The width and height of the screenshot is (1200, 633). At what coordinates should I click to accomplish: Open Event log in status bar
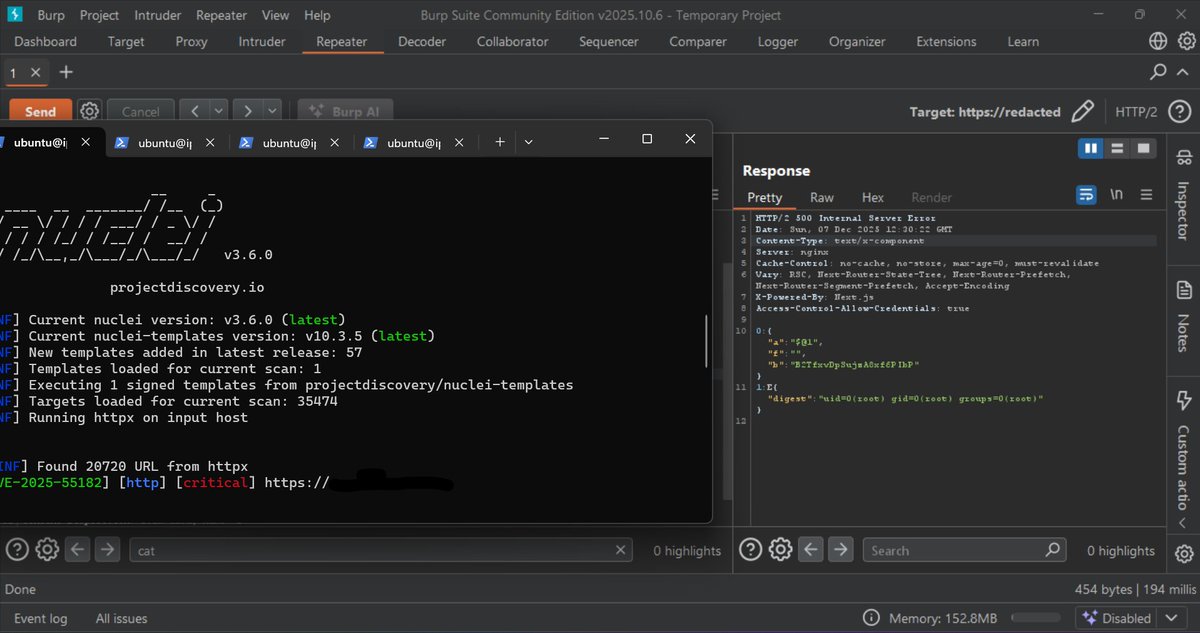pos(41,618)
